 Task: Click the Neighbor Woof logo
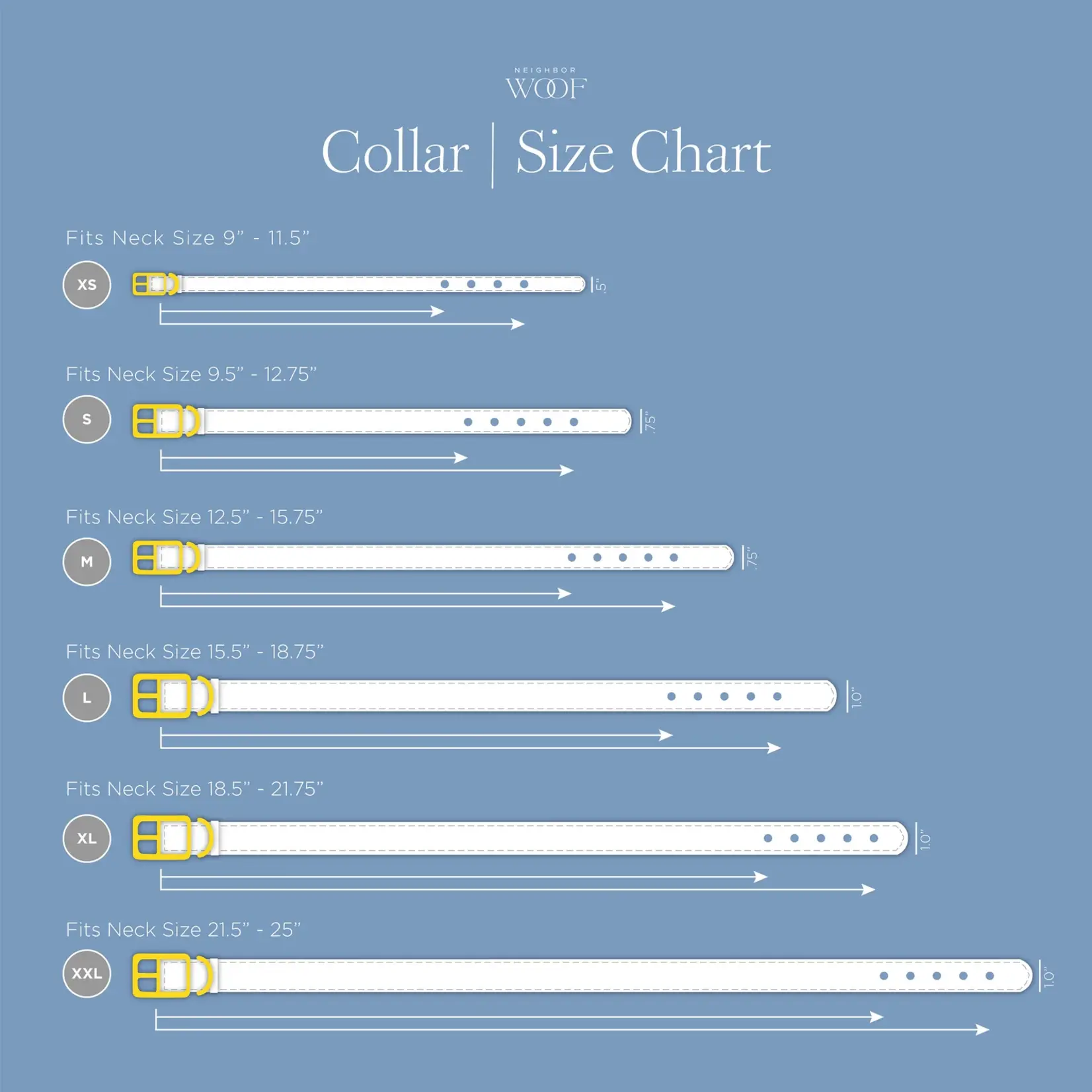coord(545,84)
